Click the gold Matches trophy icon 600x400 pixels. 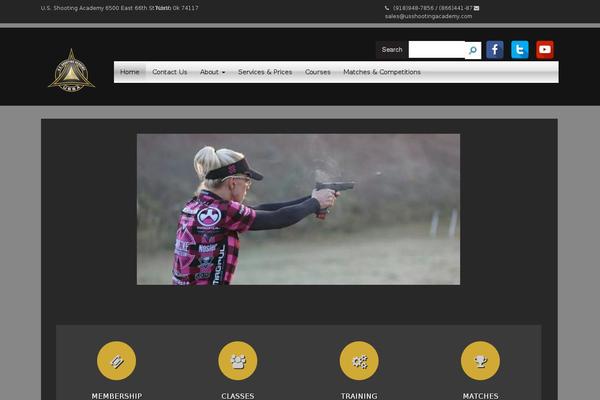480,361
